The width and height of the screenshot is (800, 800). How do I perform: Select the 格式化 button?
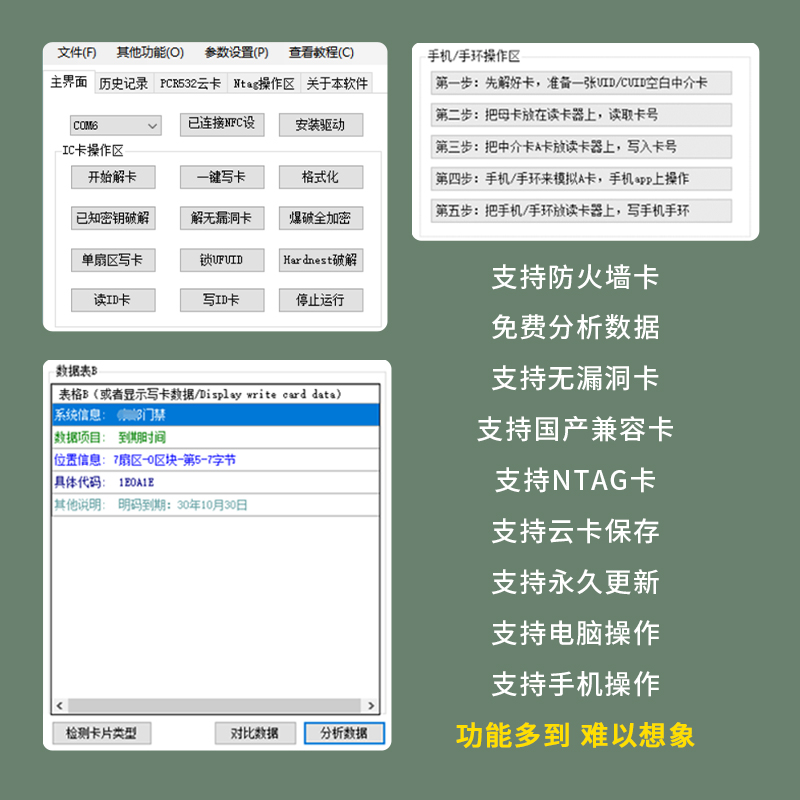(321, 177)
